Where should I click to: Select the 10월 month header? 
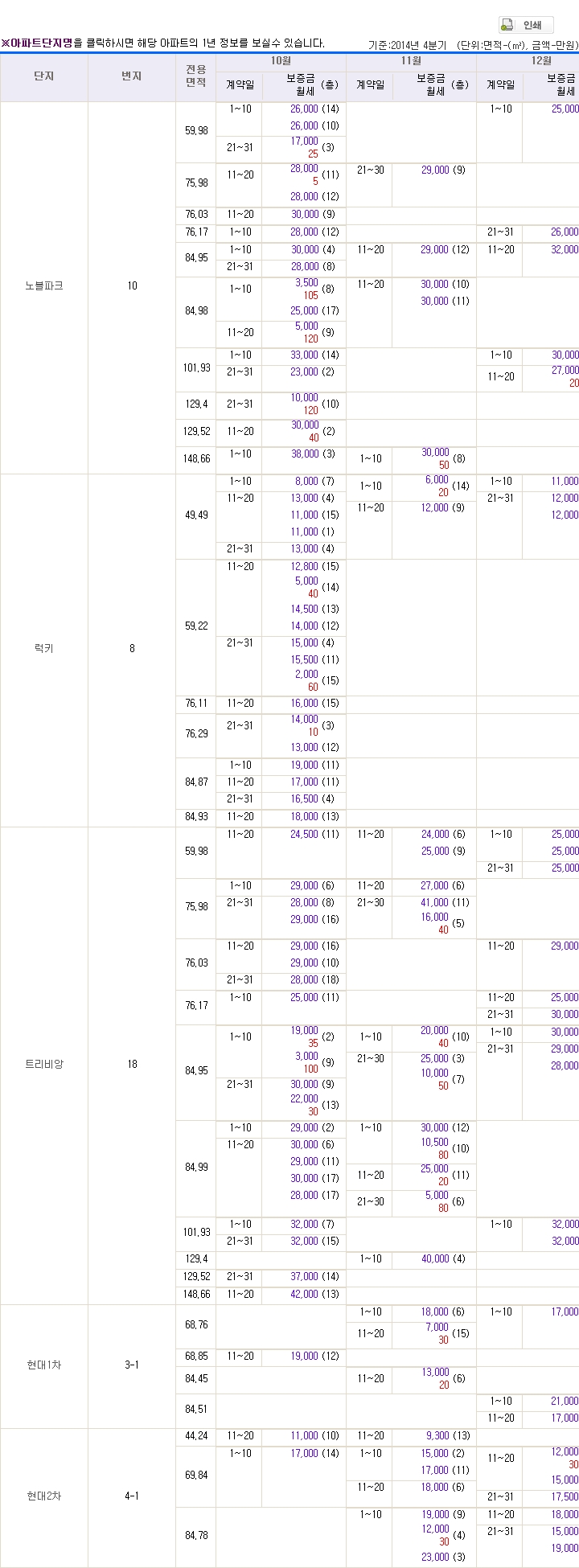[281, 61]
